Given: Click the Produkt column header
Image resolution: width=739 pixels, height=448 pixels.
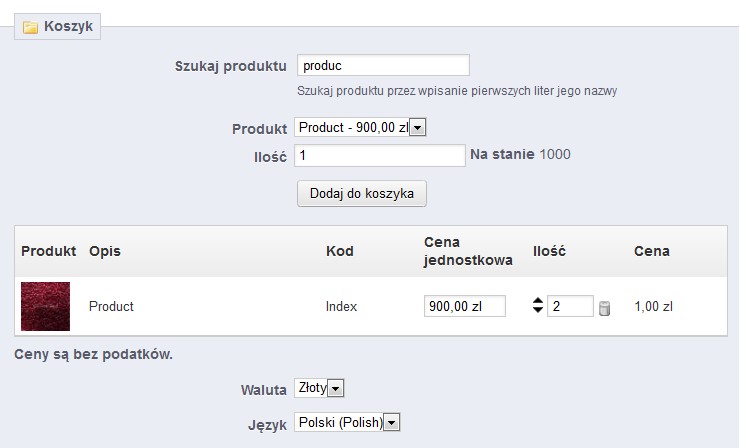Looking at the screenshot, I should pyautogui.click(x=48, y=251).
